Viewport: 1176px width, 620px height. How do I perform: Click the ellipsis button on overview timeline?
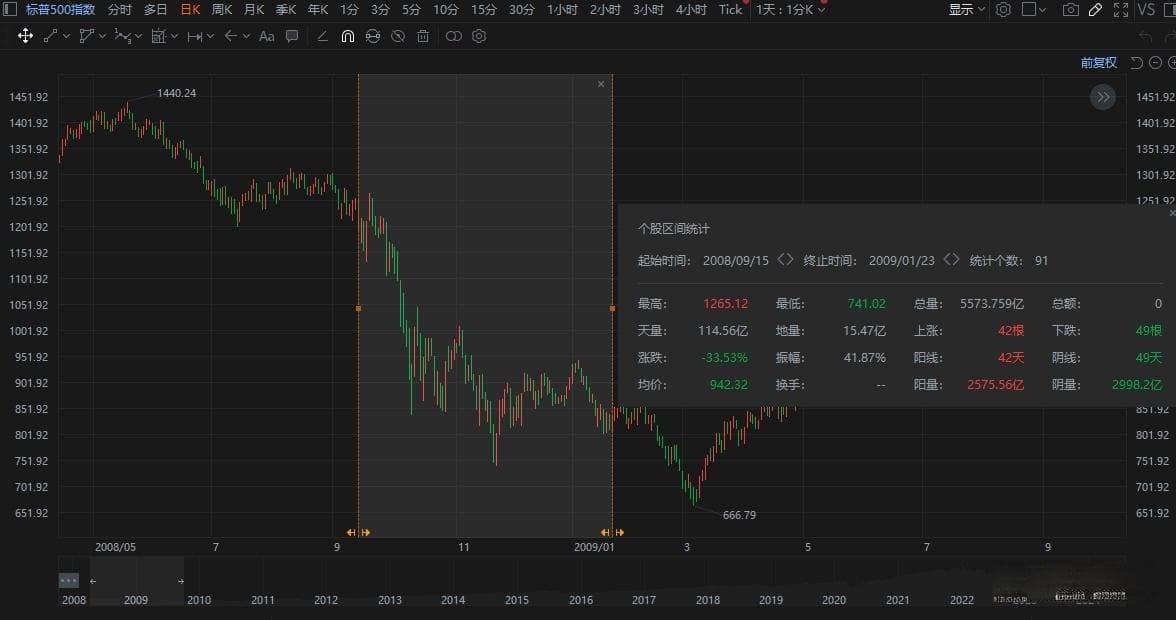click(68, 580)
